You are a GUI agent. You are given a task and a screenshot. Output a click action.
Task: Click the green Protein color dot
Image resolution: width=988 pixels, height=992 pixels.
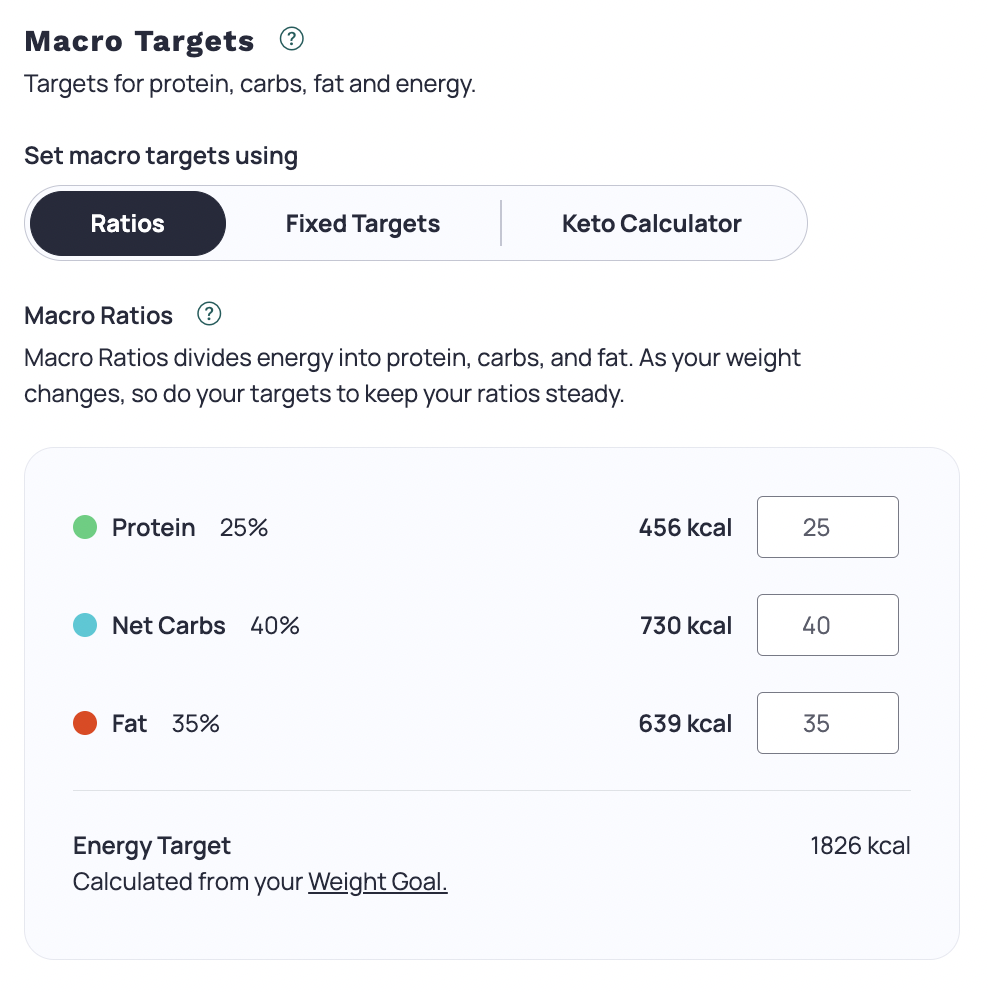85,527
